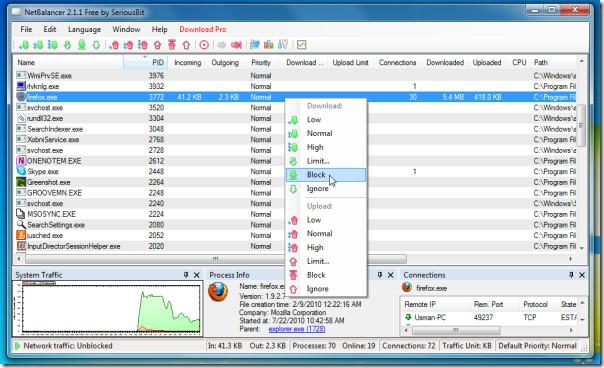Click the red circle reset toolbar icon
Image resolution: width=604 pixels, height=368 pixels.
click(204, 45)
